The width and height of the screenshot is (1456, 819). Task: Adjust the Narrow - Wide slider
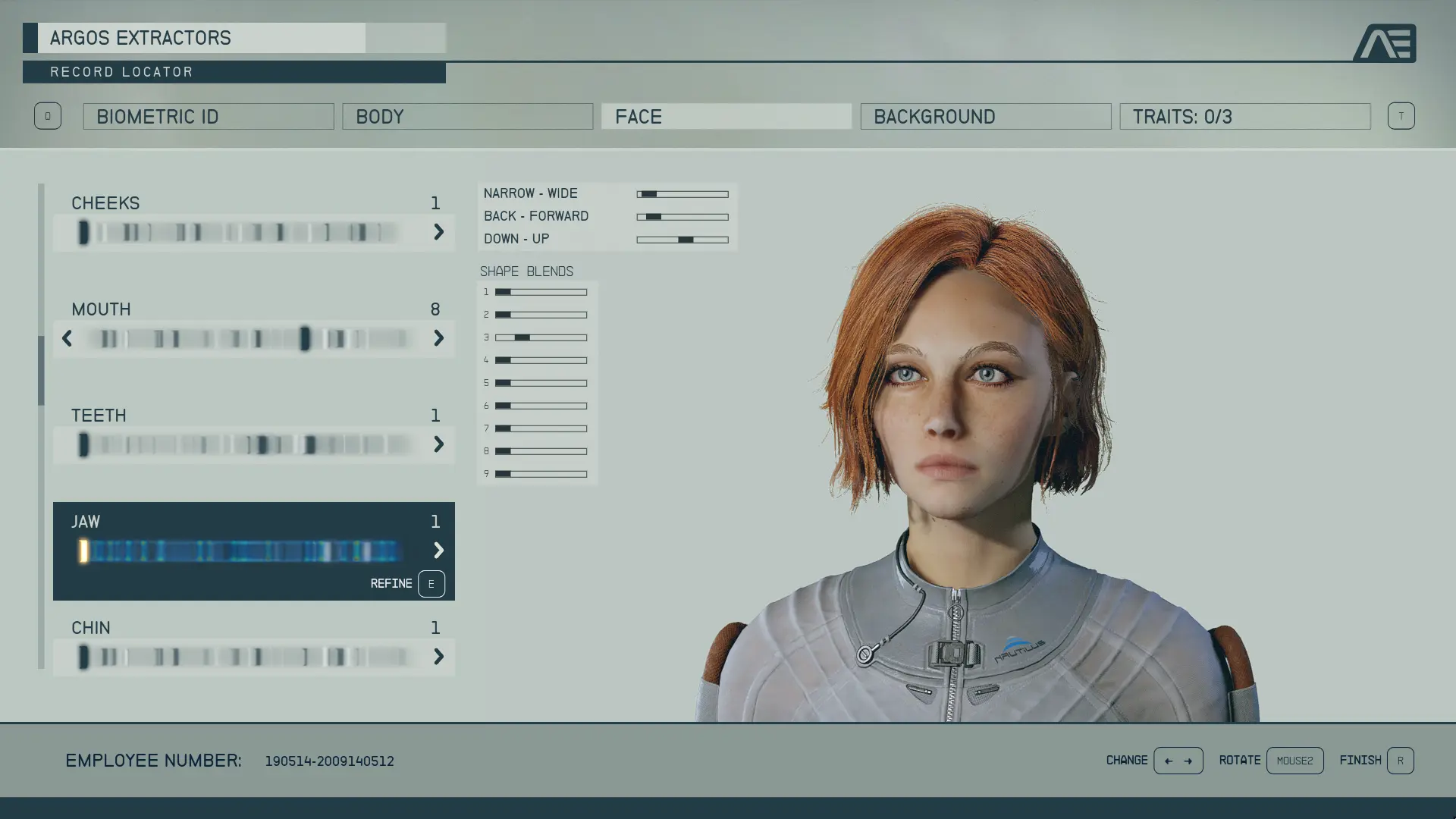(682, 194)
